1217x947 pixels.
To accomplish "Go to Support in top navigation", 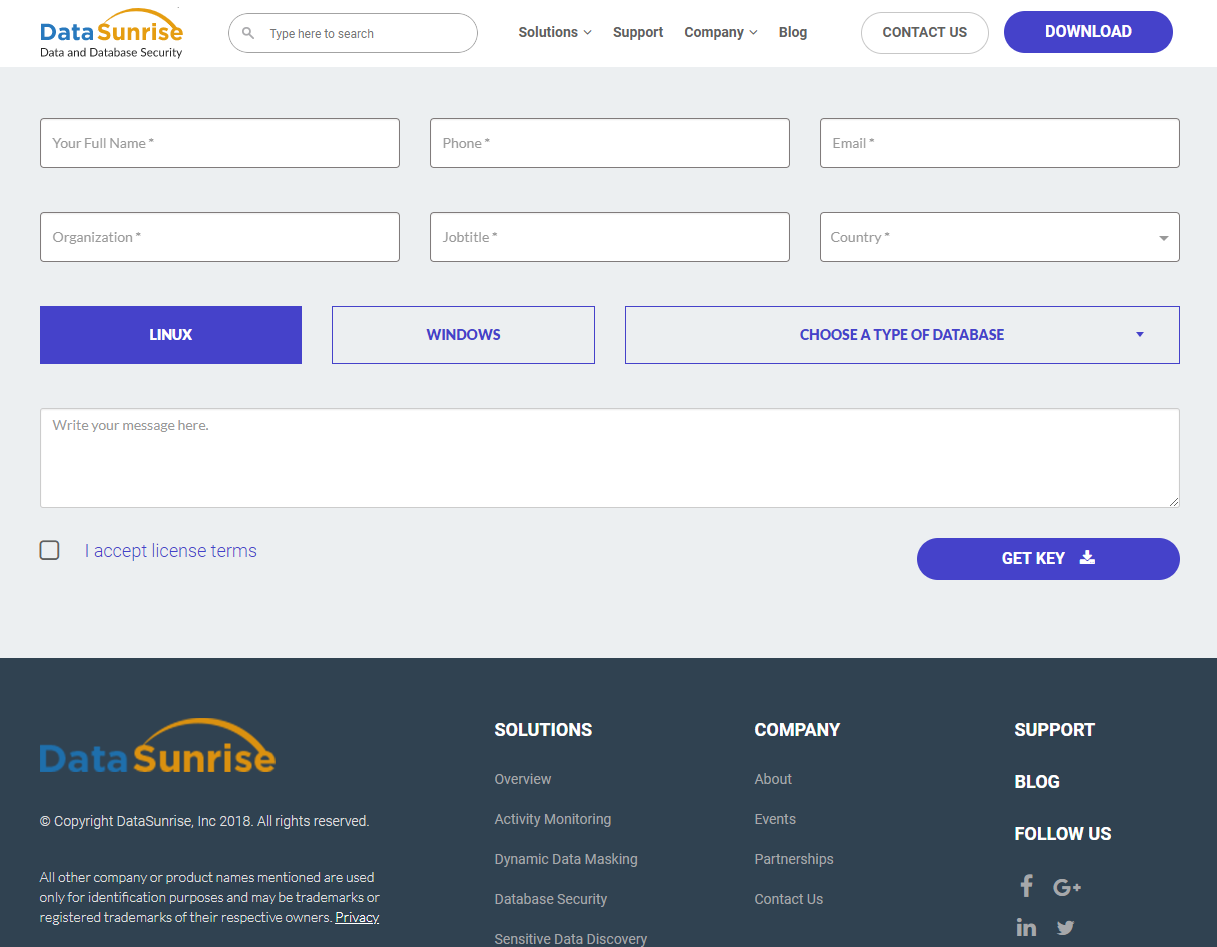I will [x=638, y=32].
